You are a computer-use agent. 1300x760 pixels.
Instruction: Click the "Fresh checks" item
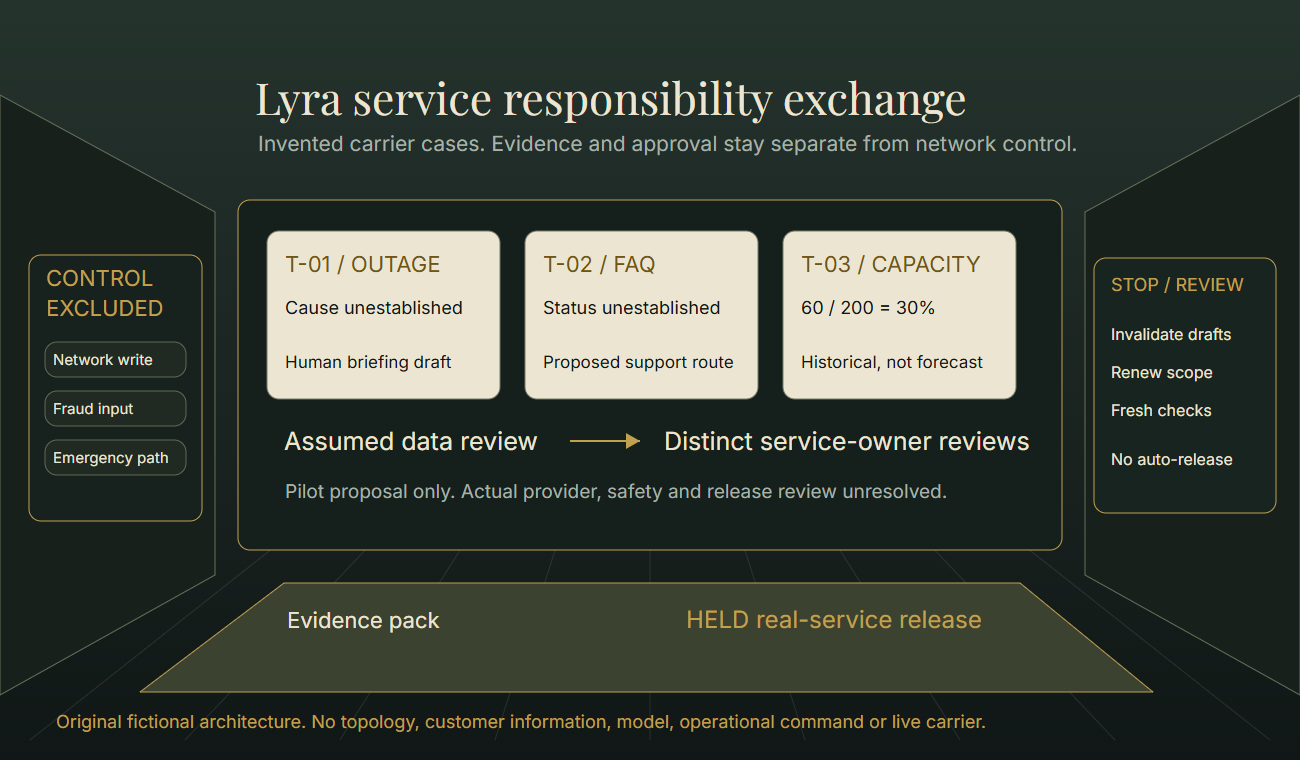coord(1161,411)
